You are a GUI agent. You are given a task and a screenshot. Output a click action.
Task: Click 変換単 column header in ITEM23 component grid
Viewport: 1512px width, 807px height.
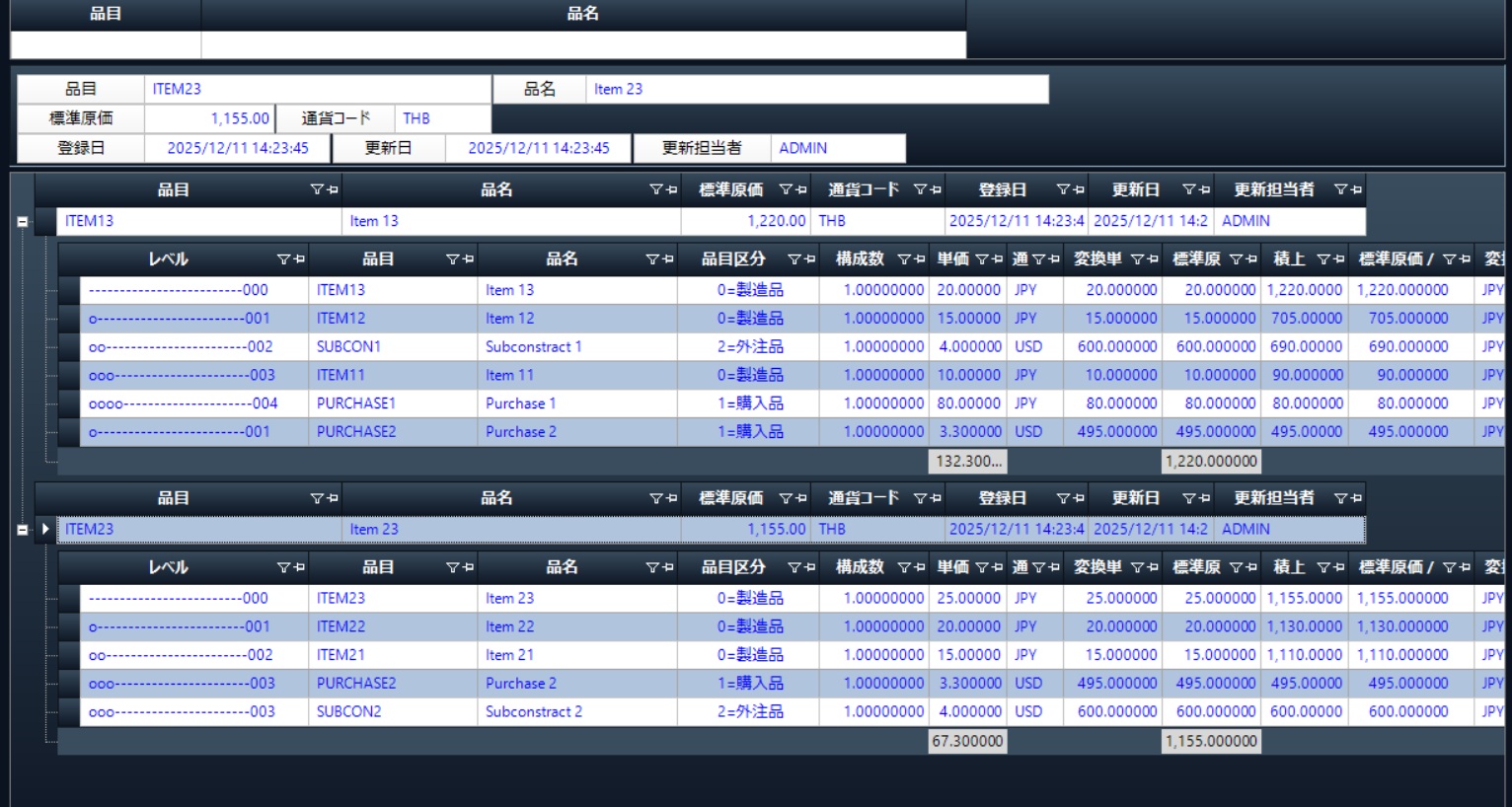(1096, 567)
